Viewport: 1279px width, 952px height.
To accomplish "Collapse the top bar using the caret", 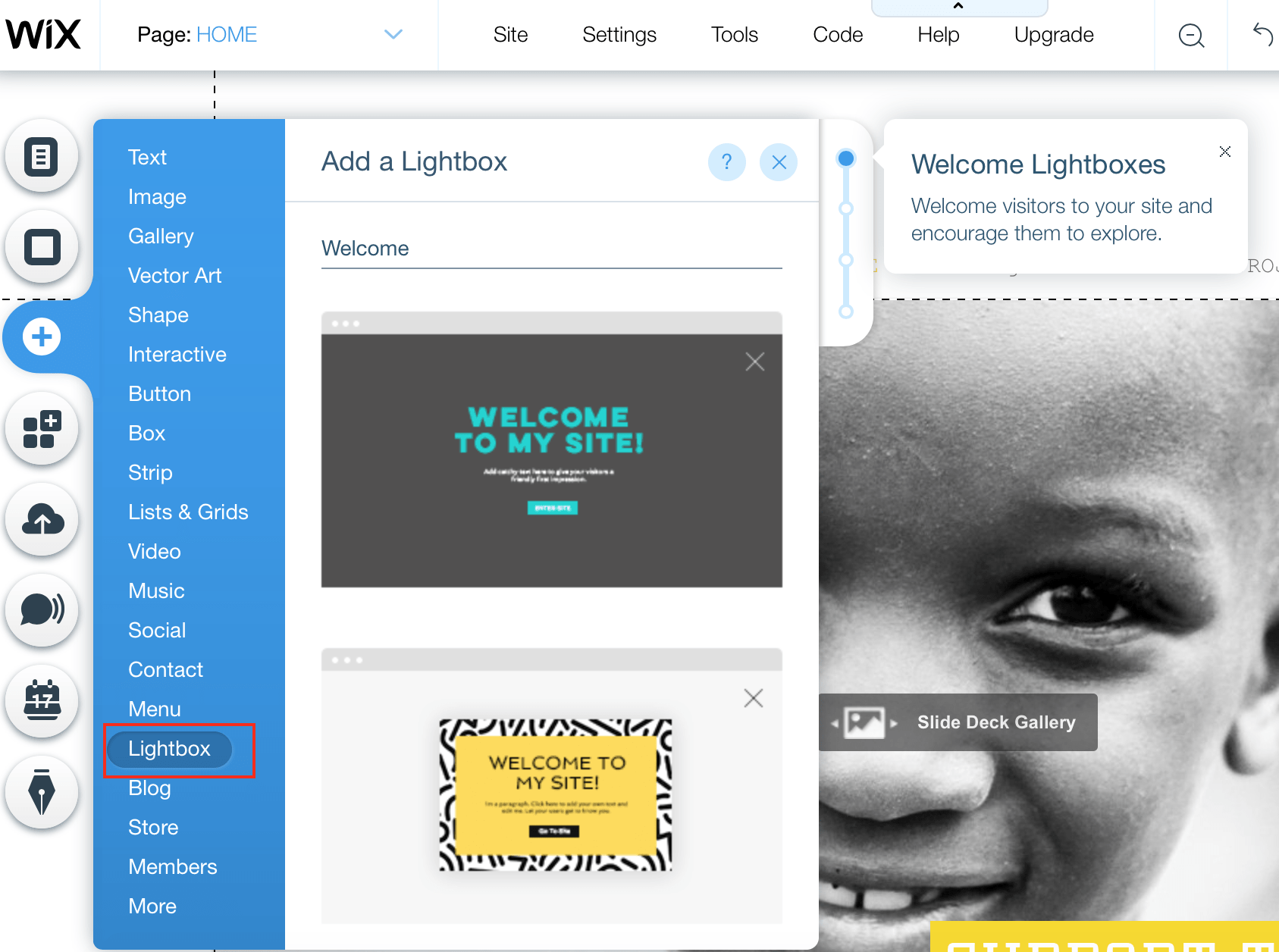I will click(x=959, y=7).
